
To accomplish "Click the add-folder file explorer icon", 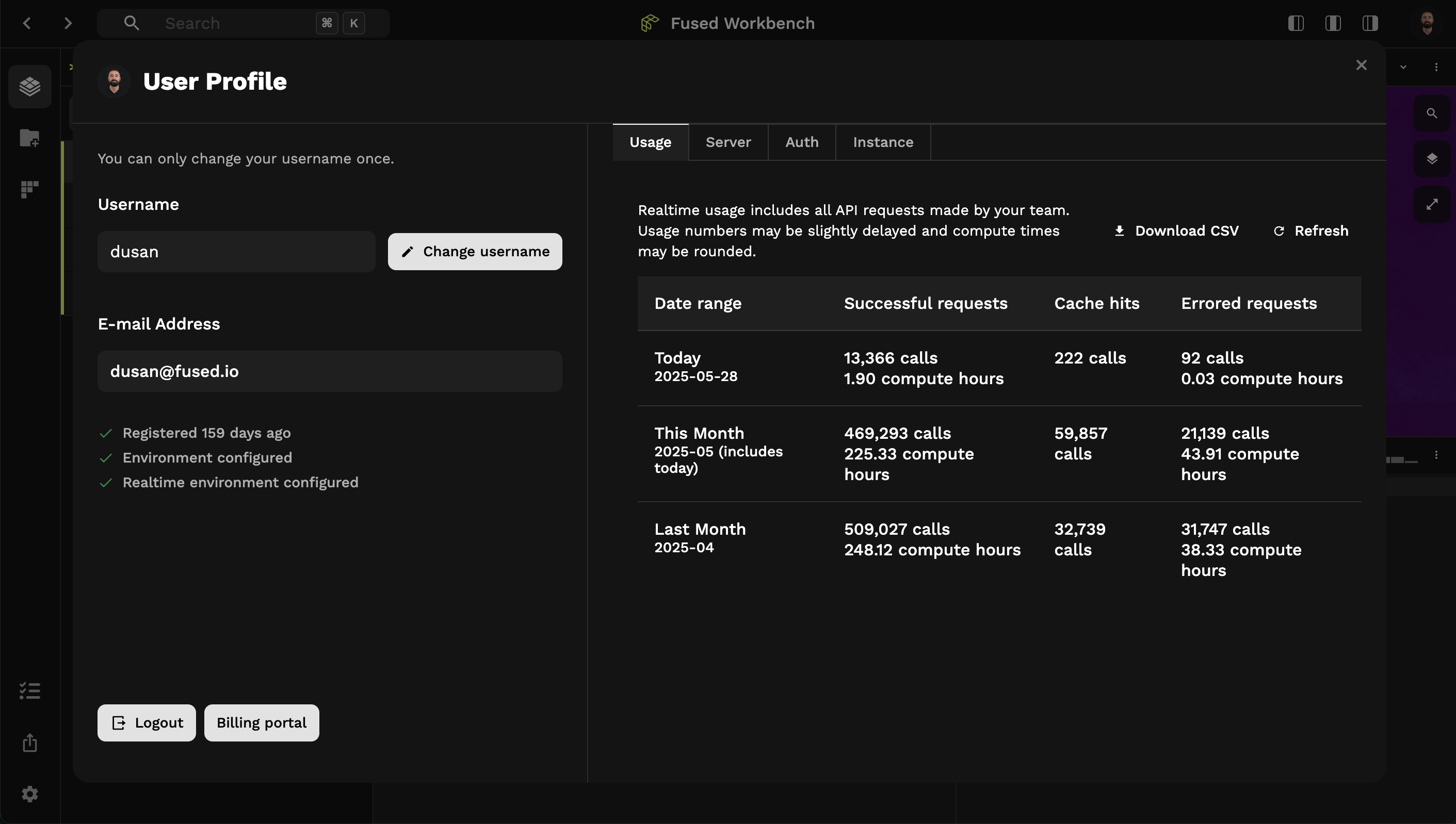I will [x=29, y=138].
